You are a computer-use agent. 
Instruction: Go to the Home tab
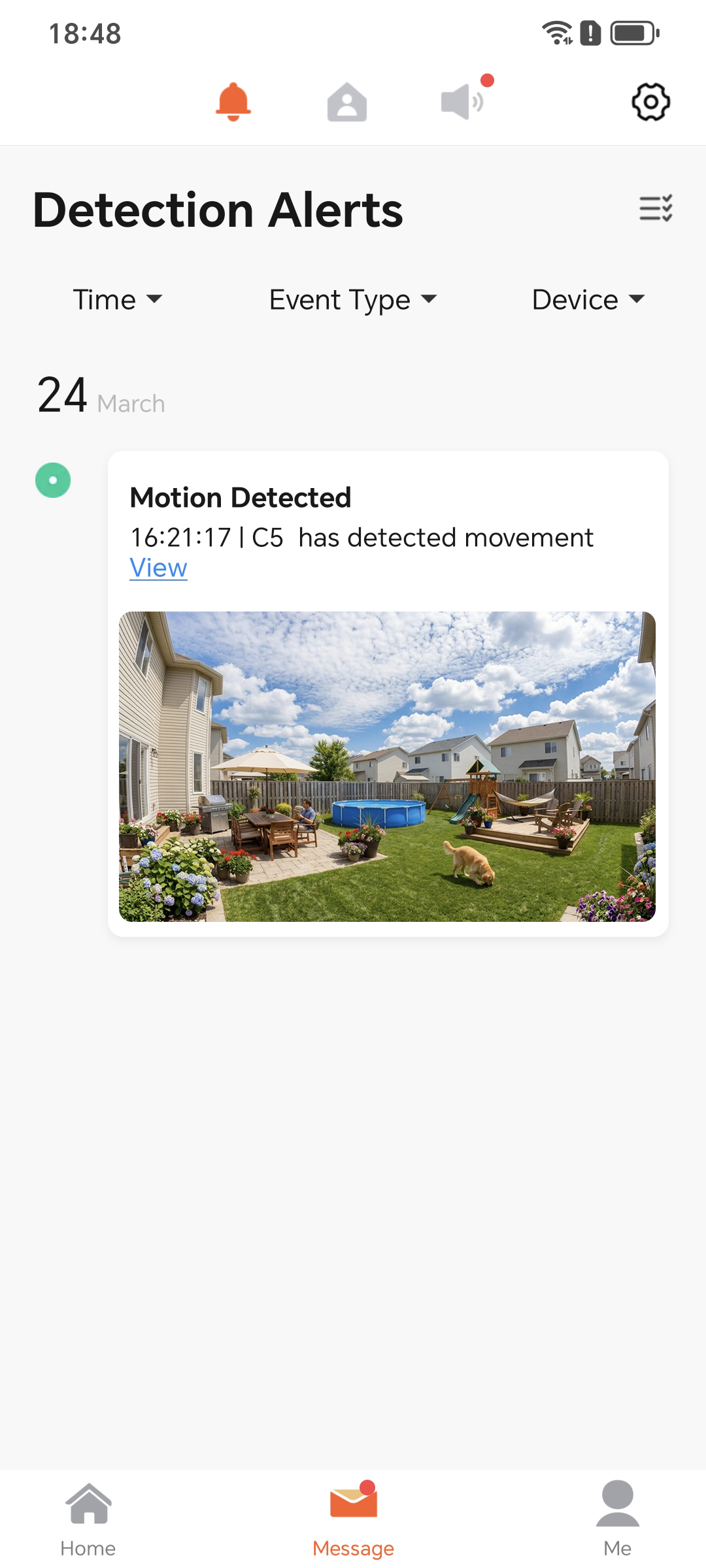click(88, 1521)
